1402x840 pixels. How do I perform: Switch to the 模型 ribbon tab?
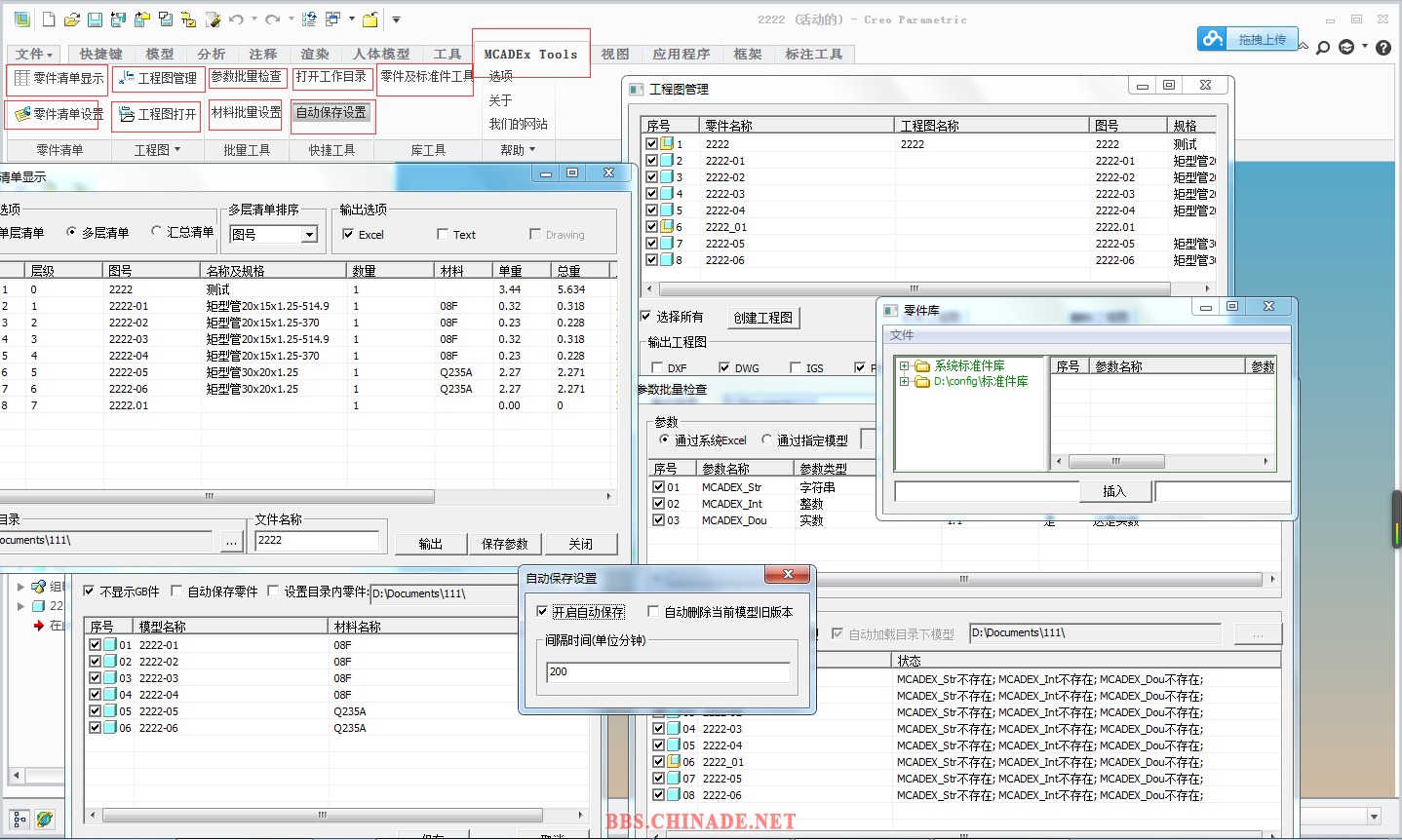(159, 54)
